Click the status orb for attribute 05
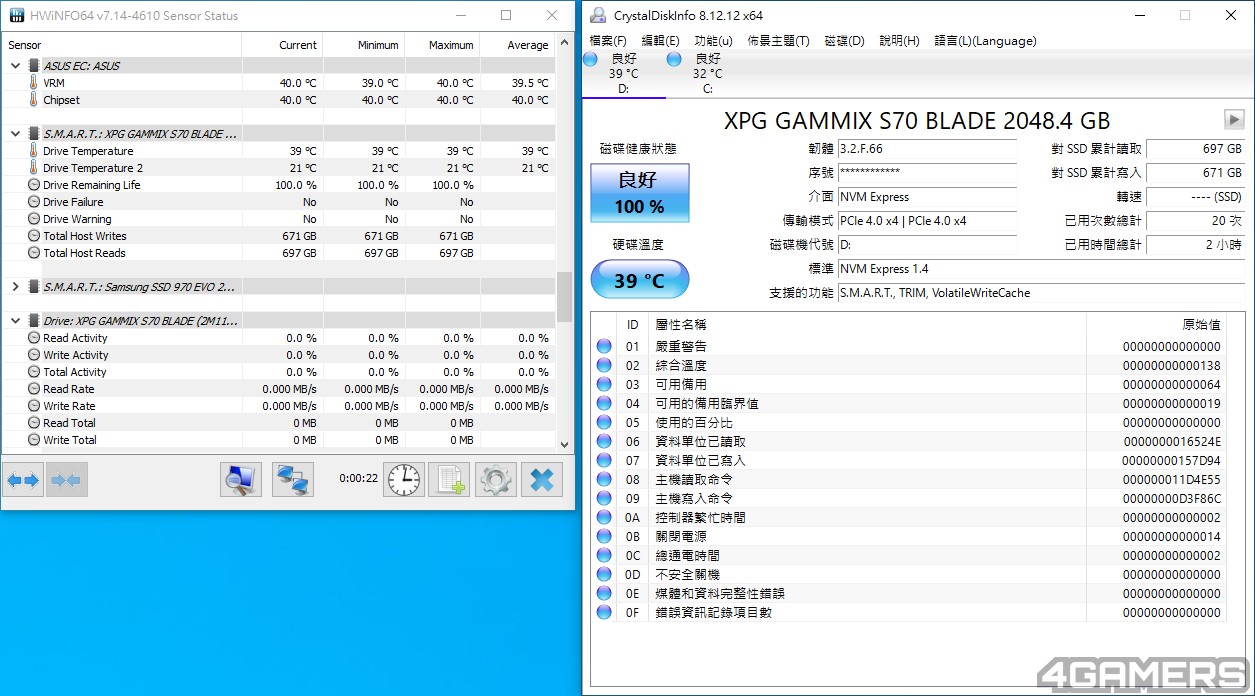 tap(604, 422)
